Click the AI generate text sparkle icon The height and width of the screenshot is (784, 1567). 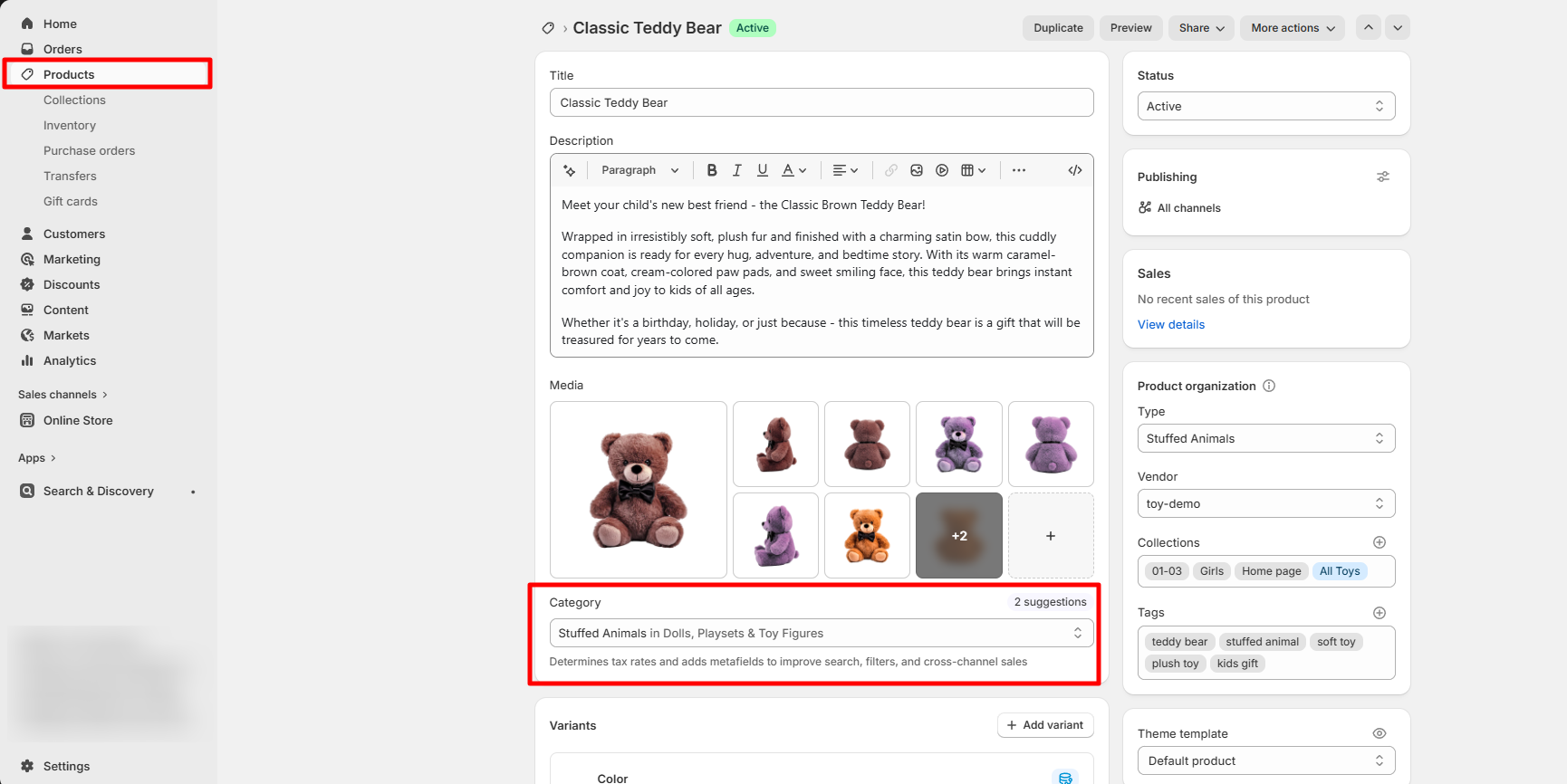[x=570, y=170]
